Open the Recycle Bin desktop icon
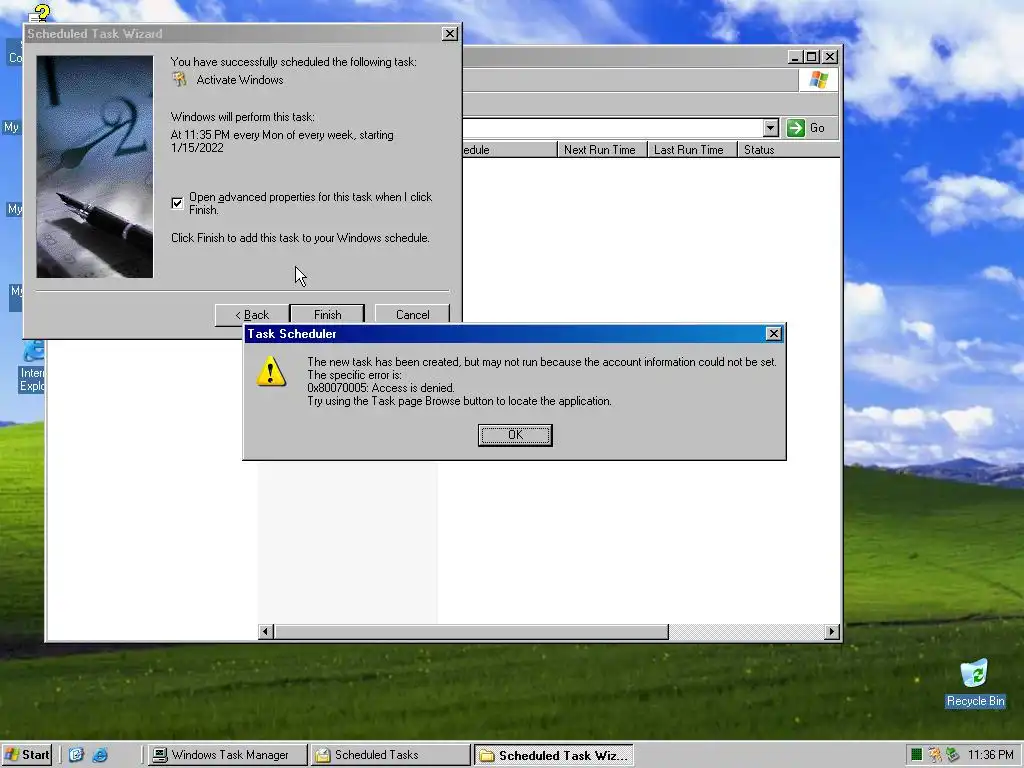Image resolution: width=1024 pixels, height=768 pixels. 975,682
